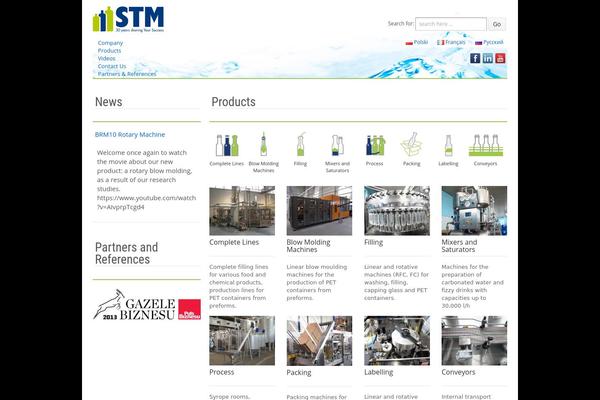Open the Filling machine photo thumbnail
Image resolution: width=600 pixels, height=400 pixels.
click(397, 211)
